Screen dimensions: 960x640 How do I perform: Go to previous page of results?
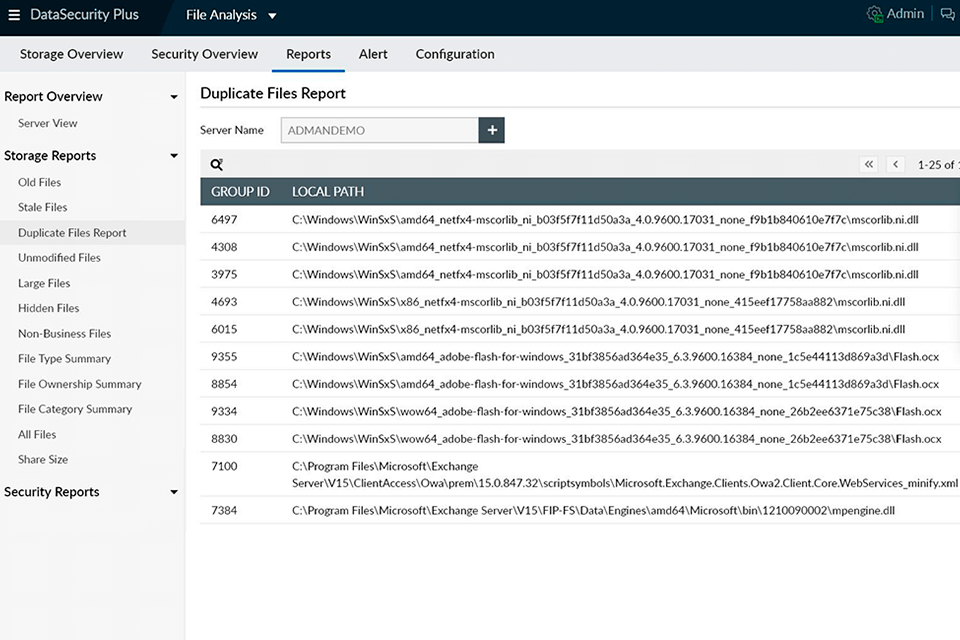[896, 165]
